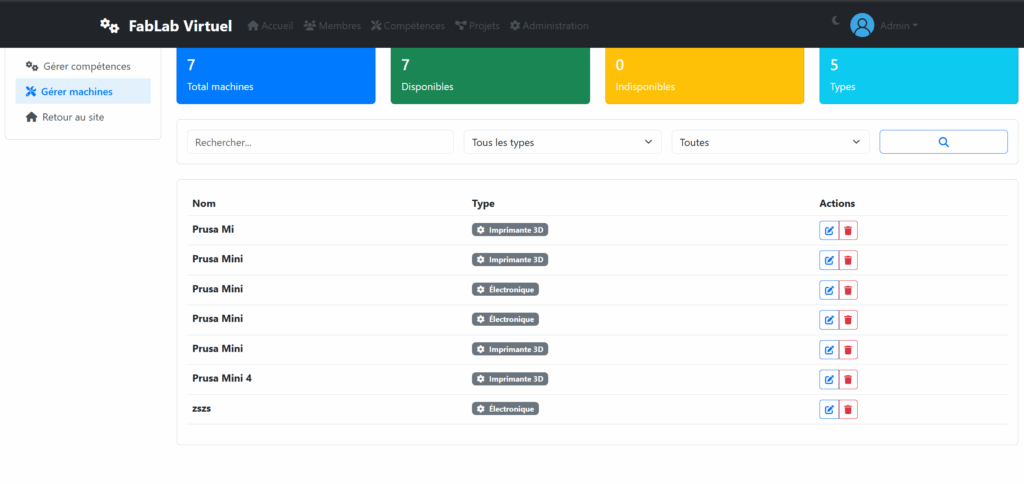The width and height of the screenshot is (1024, 484).
Task: Edit the Prusa Mi machine
Action: tap(829, 231)
